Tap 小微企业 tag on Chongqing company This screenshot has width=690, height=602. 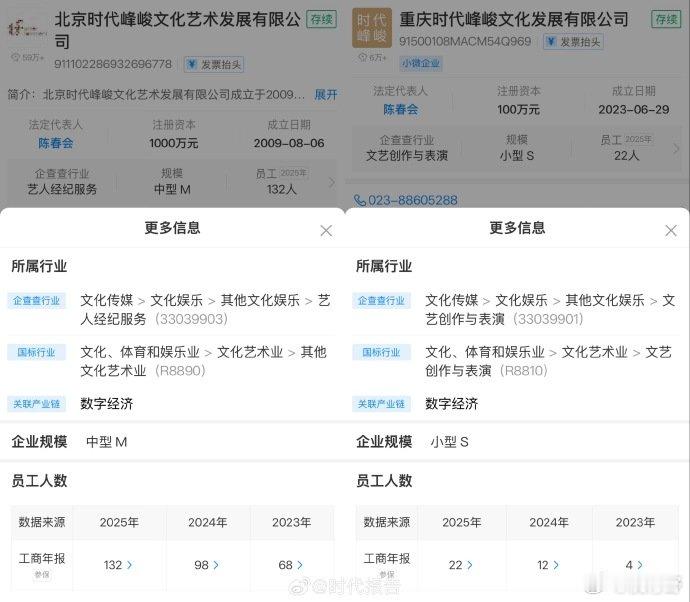421,63
